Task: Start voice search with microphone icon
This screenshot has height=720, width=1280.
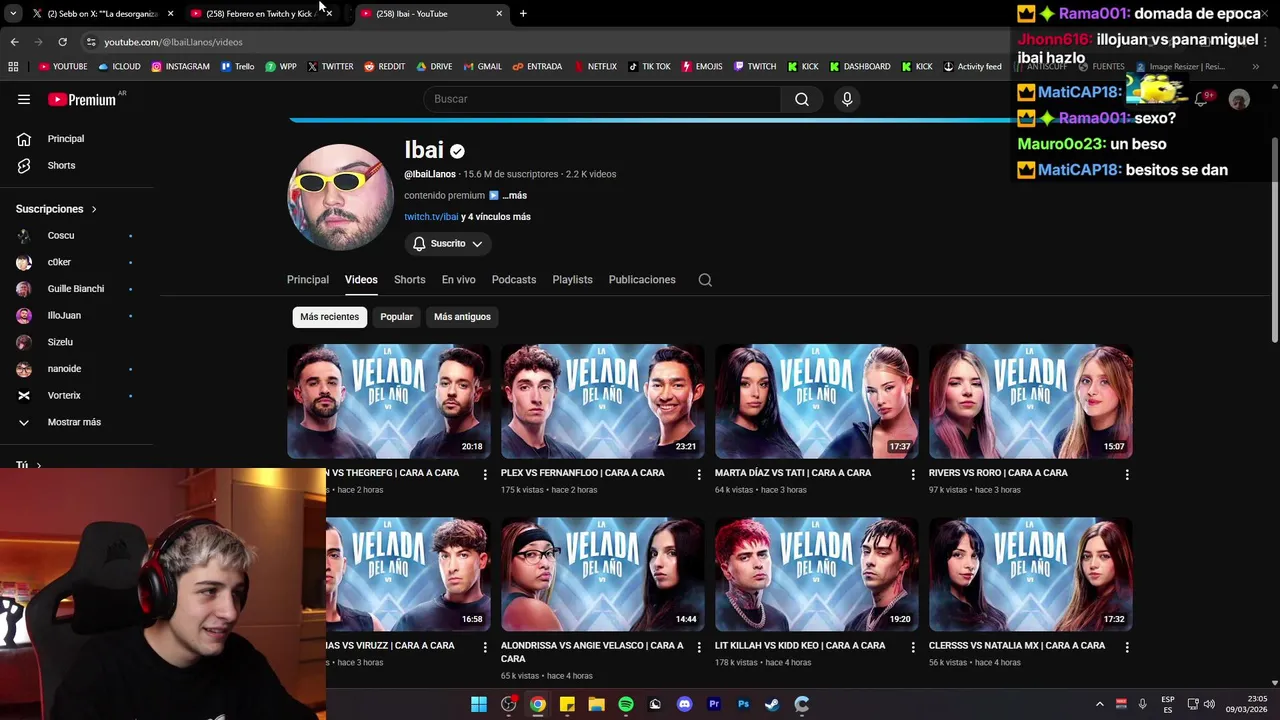Action: tap(847, 99)
